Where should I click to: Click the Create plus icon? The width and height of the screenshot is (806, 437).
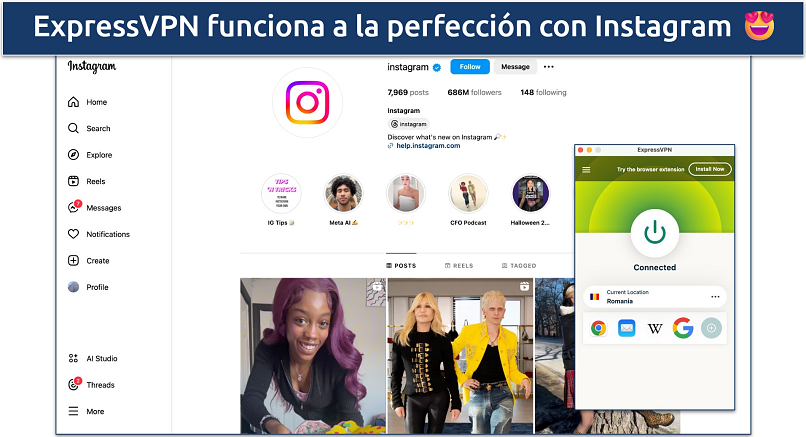coord(74,260)
